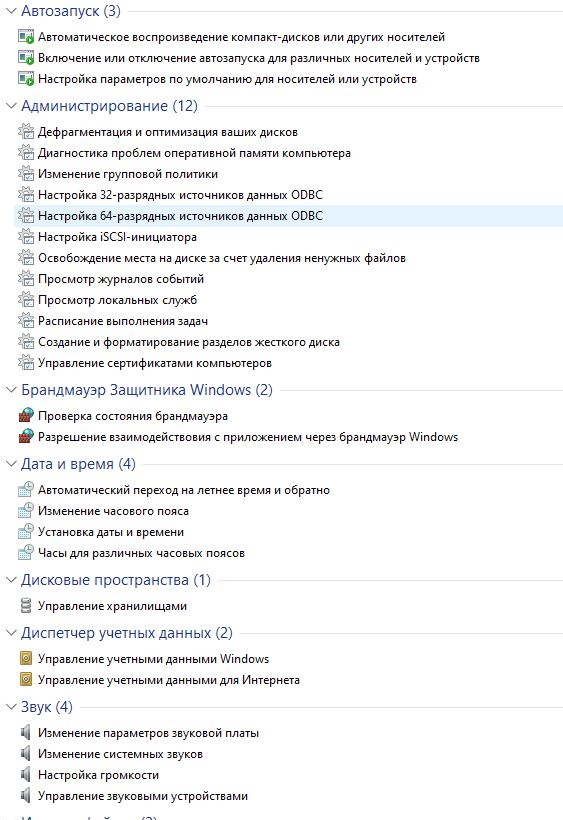
Task: Open Управление звуковыми устройствами
Action: tap(143, 796)
